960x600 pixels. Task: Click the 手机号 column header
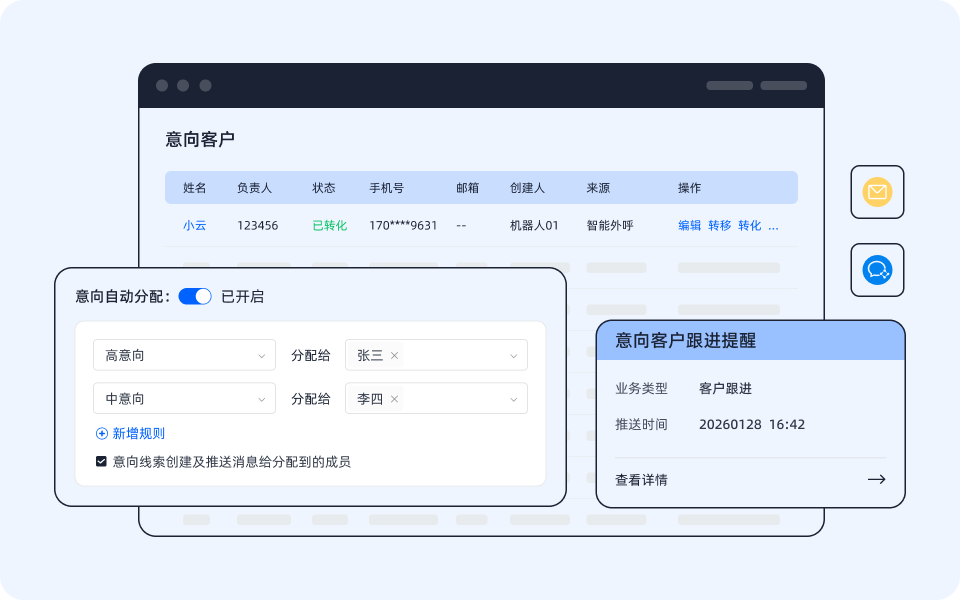coord(388,187)
